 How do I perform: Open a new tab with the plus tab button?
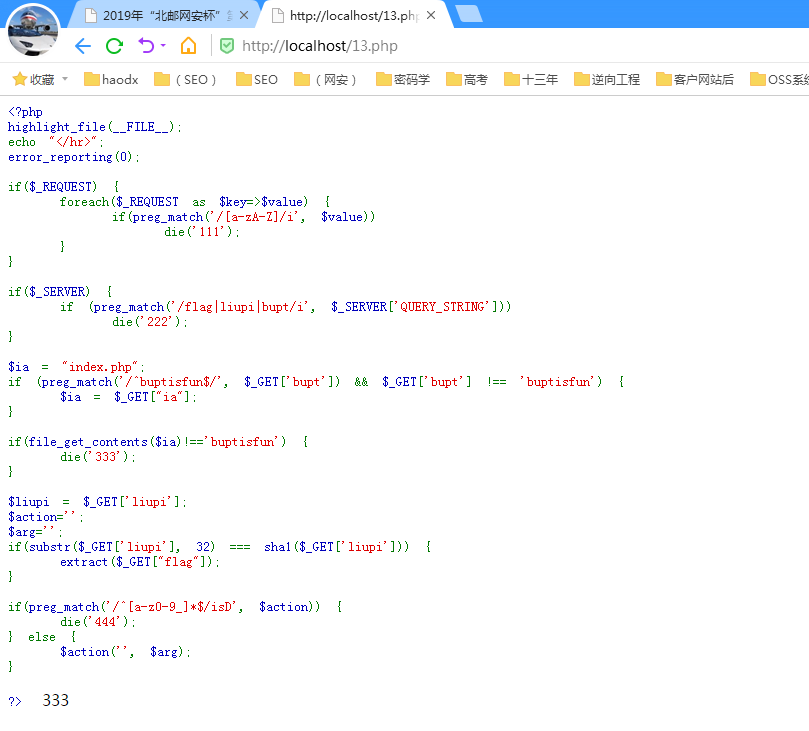467,14
